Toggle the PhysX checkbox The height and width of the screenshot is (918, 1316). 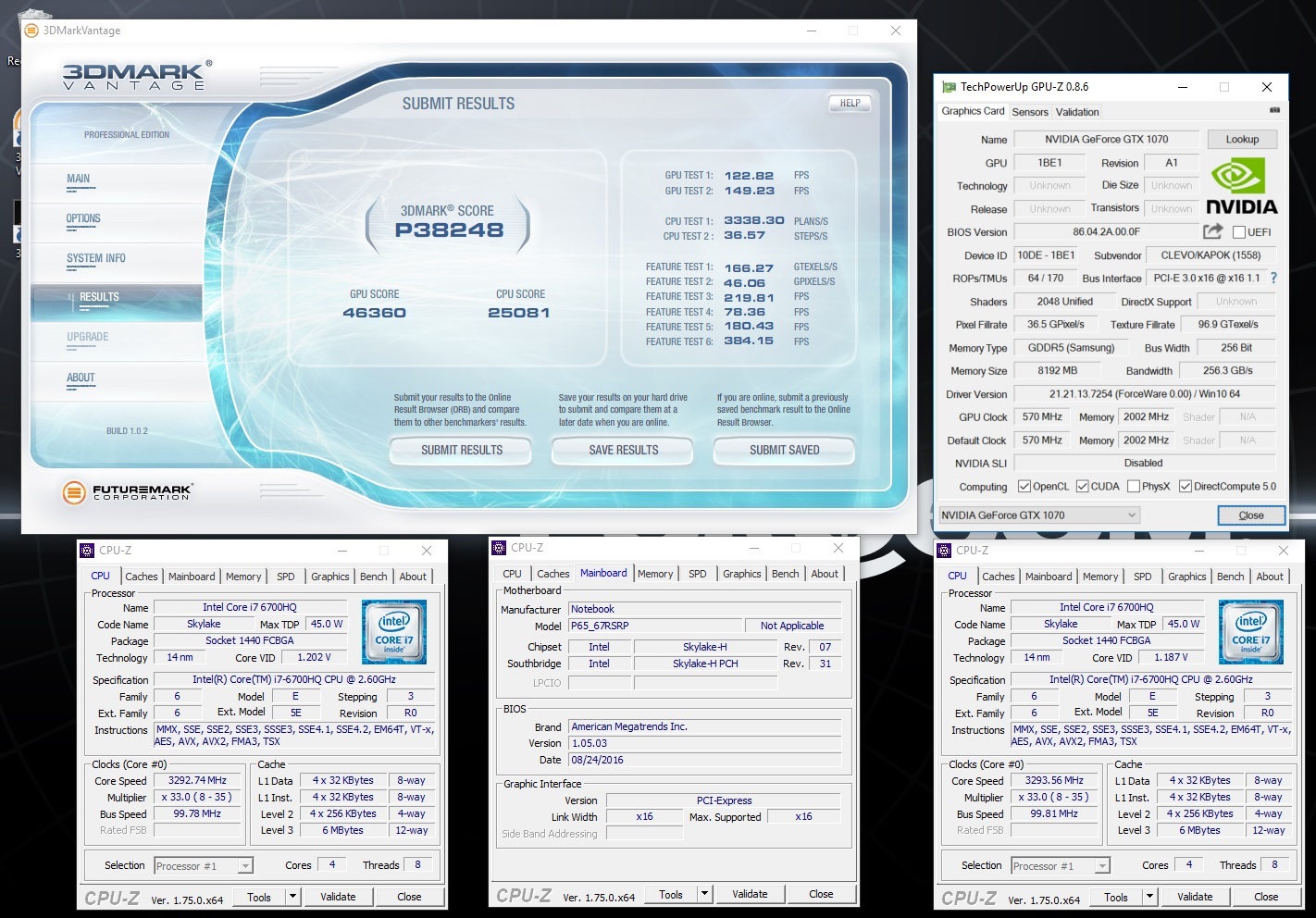pyautogui.click(x=1133, y=487)
